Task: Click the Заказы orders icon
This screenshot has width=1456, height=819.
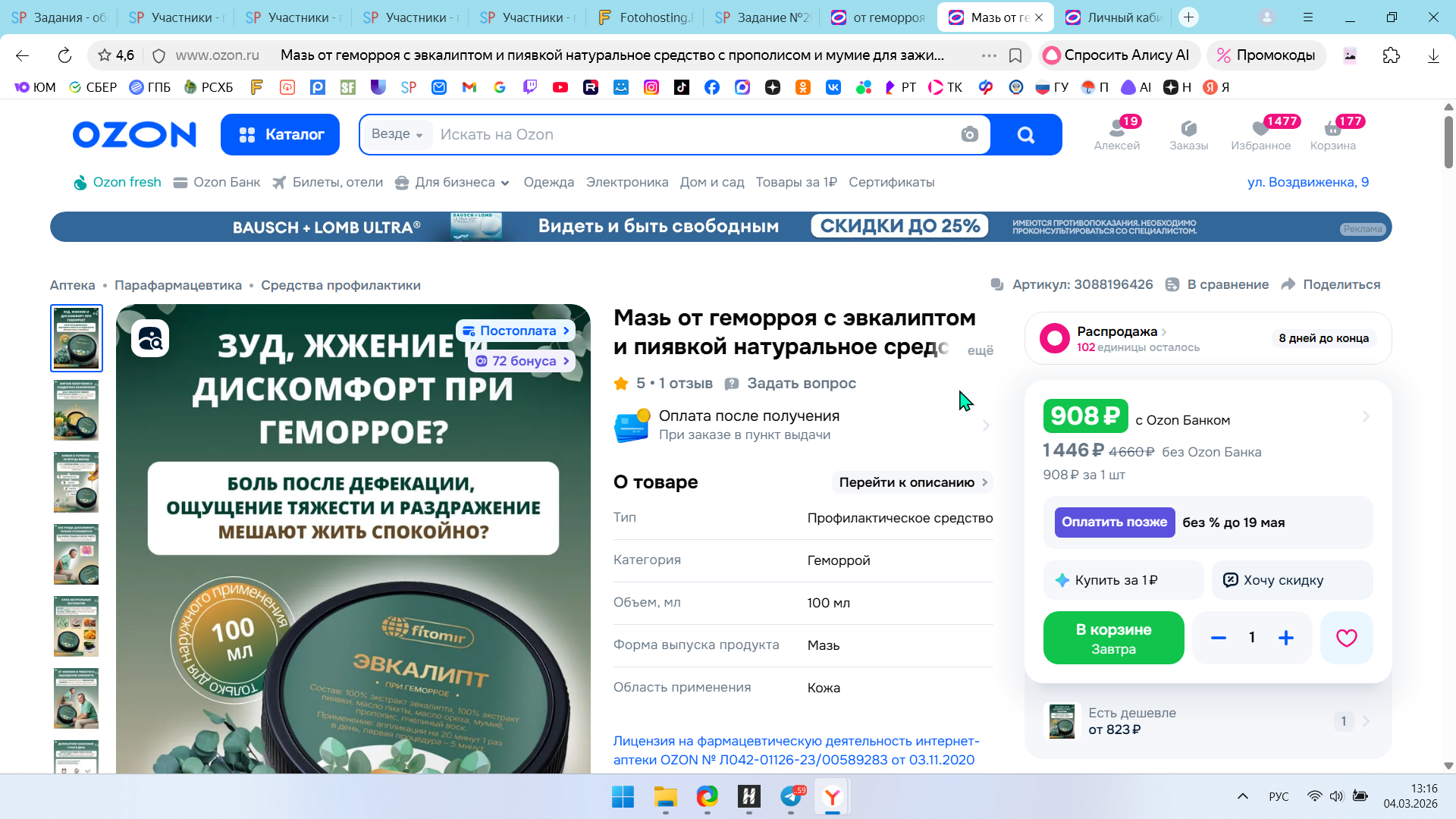Action: (x=1188, y=134)
